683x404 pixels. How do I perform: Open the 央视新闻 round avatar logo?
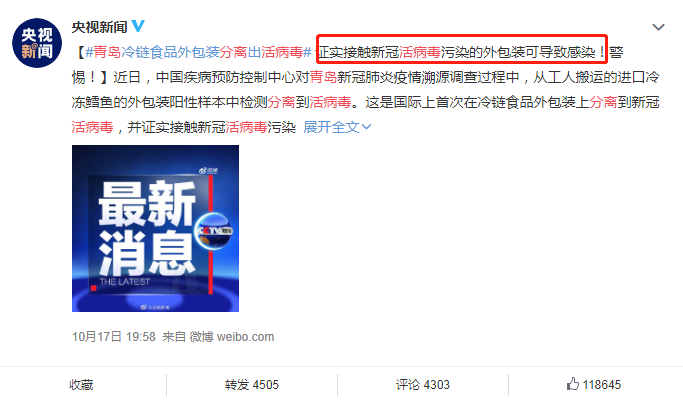coord(37,43)
